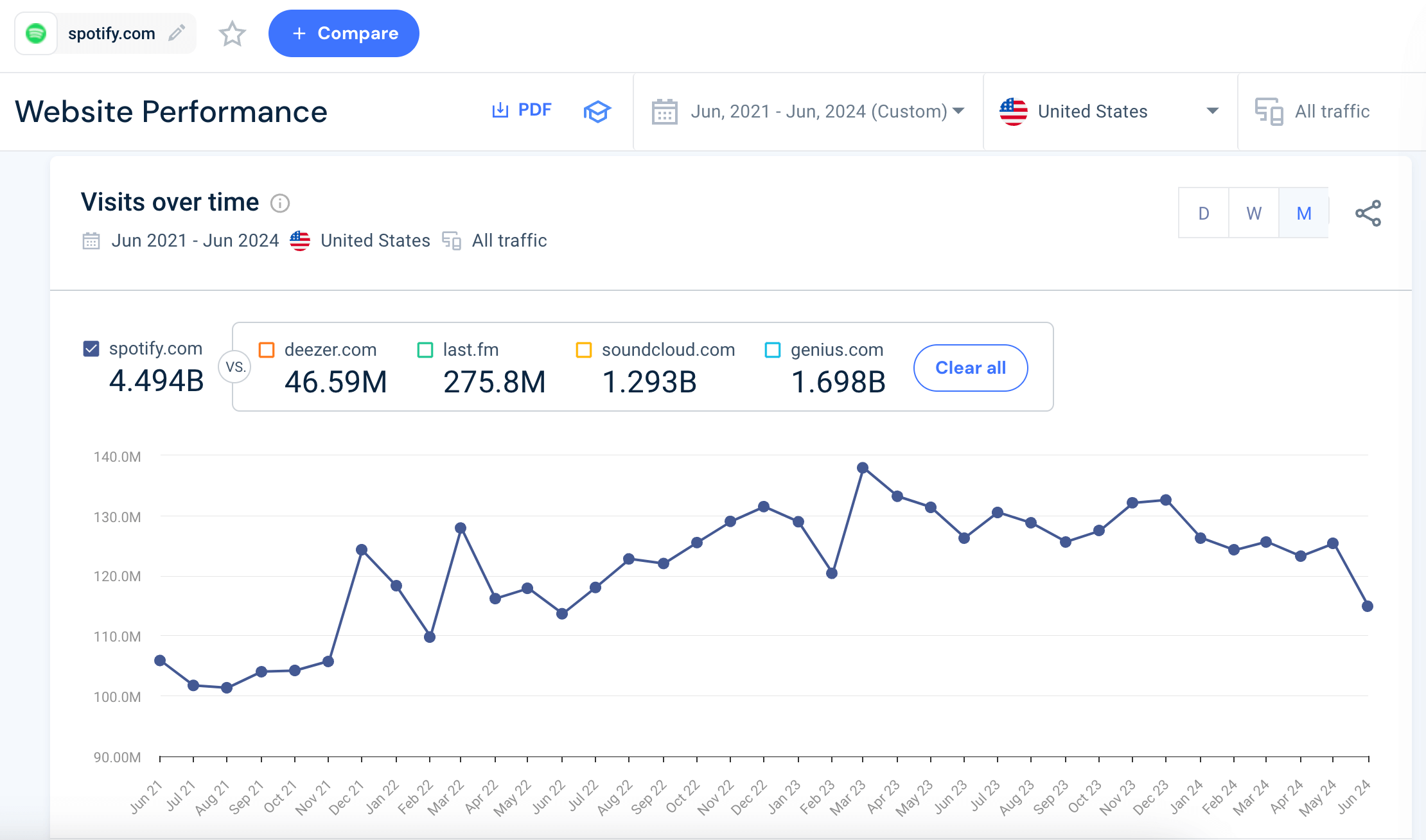Click the Feb 22 low data point
This screenshot has height=840, width=1426.
pos(430,637)
